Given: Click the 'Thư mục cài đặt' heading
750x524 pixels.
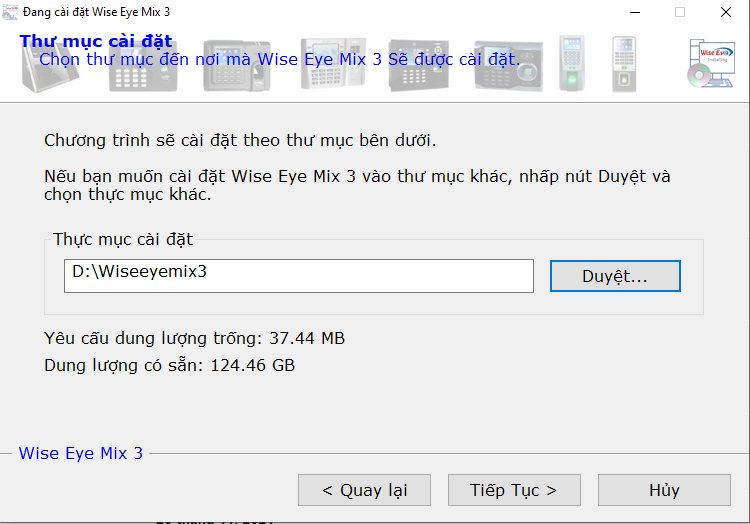Looking at the screenshot, I should [96, 41].
